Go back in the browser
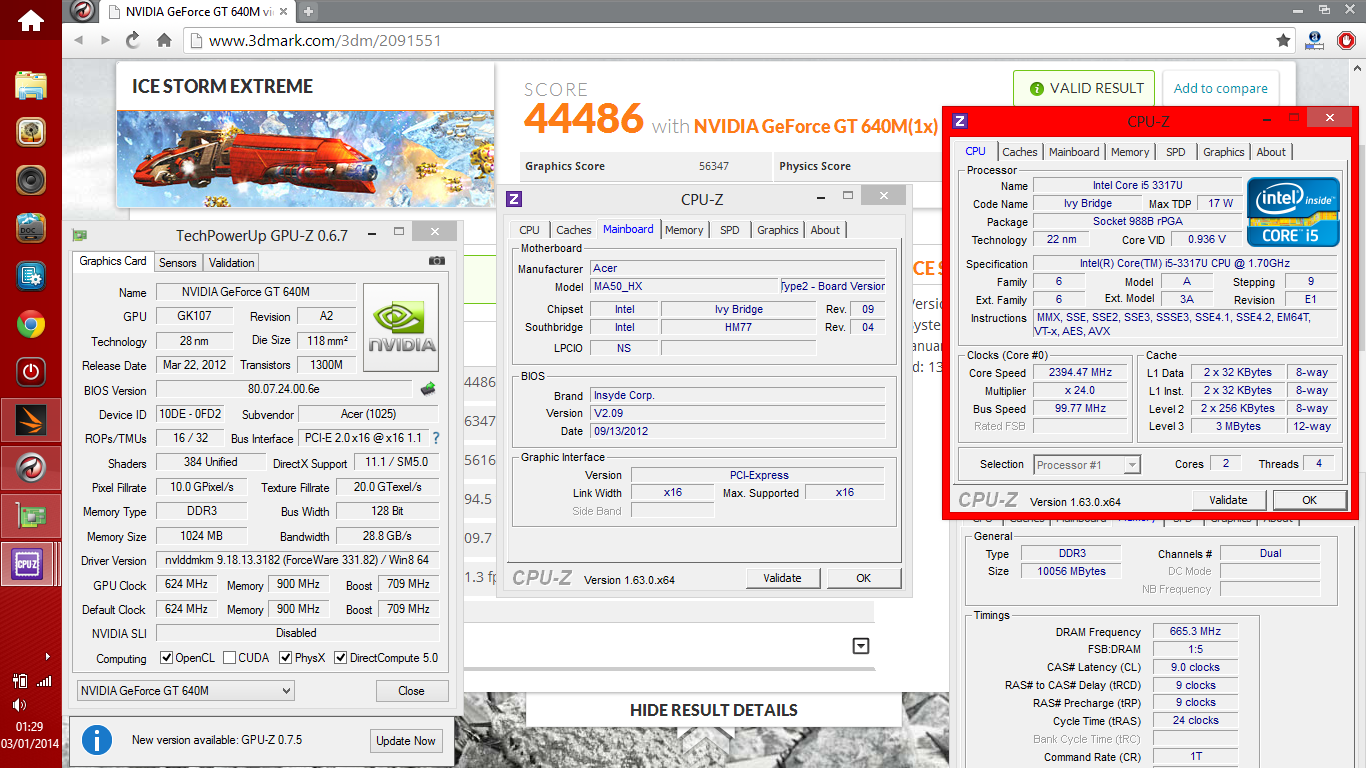The image size is (1366, 768). coord(79,40)
